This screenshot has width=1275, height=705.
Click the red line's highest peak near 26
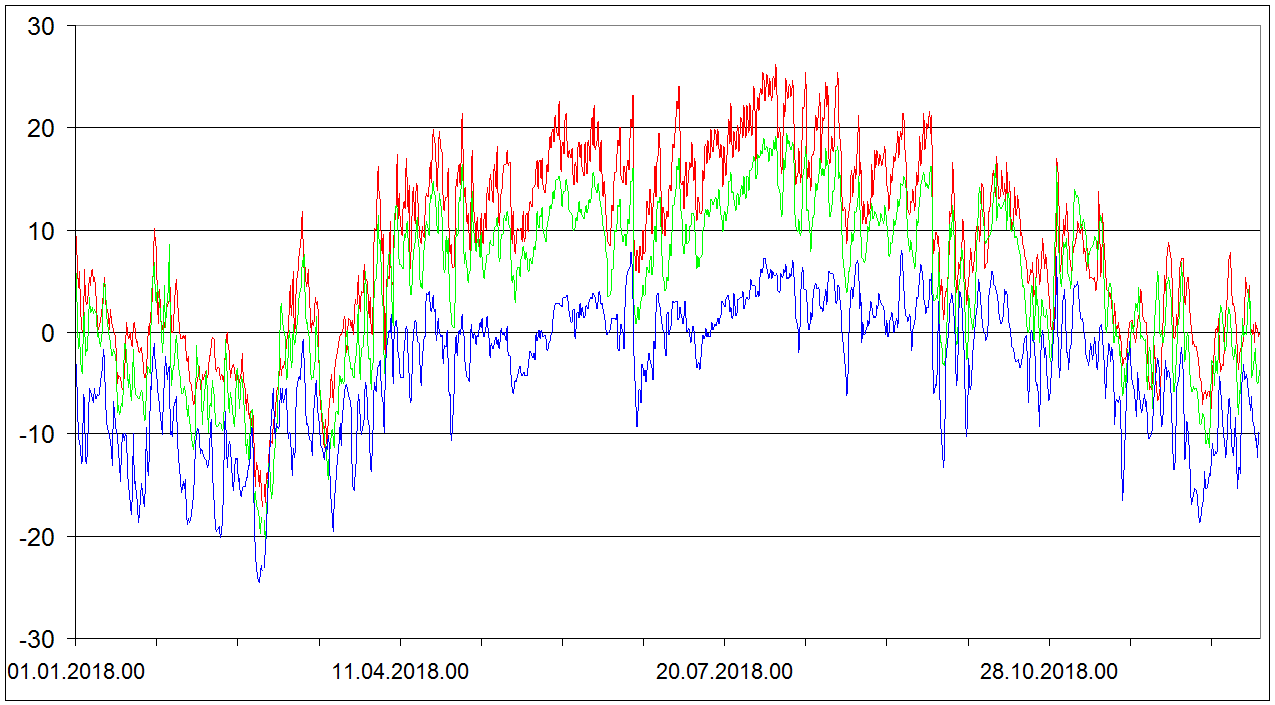pos(775,67)
